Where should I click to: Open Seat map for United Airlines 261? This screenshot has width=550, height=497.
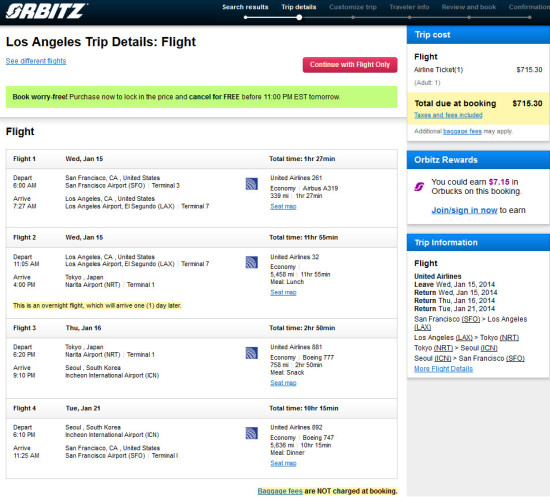pos(283,207)
